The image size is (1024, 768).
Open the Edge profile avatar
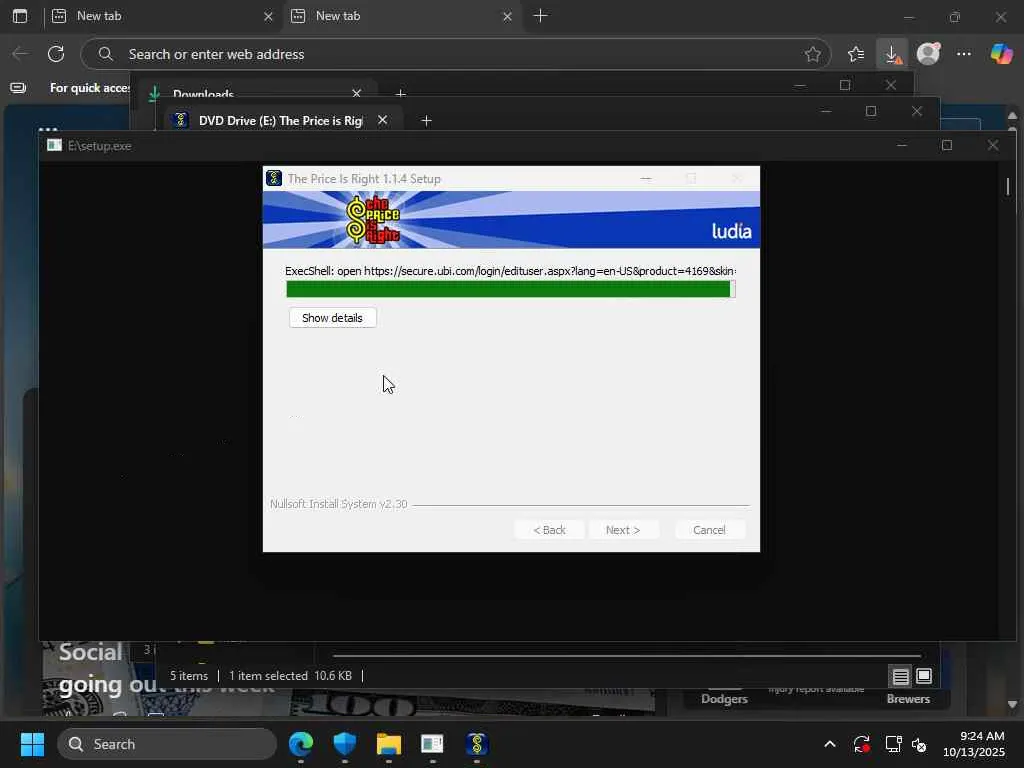pyautogui.click(x=928, y=54)
